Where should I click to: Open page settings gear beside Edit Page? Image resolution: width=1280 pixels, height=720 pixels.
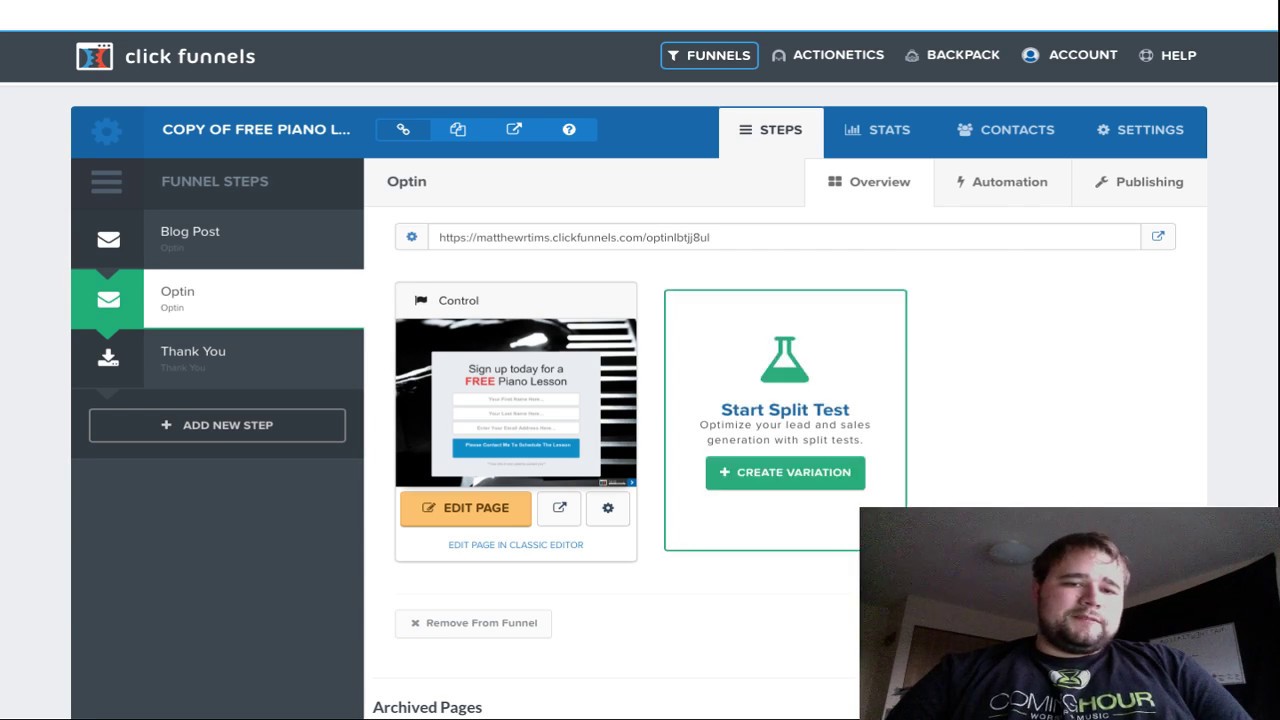[608, 508]
